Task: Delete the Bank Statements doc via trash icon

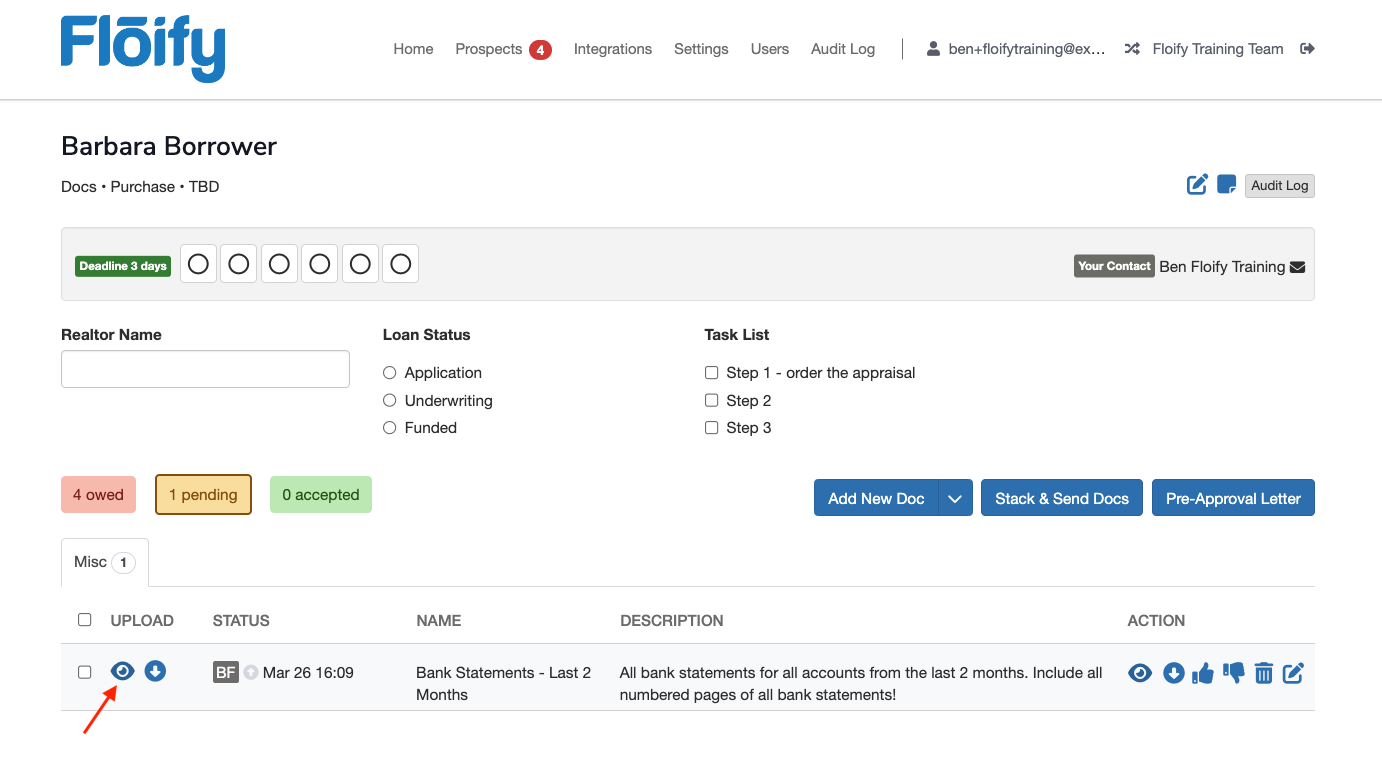Action: 1264,674
